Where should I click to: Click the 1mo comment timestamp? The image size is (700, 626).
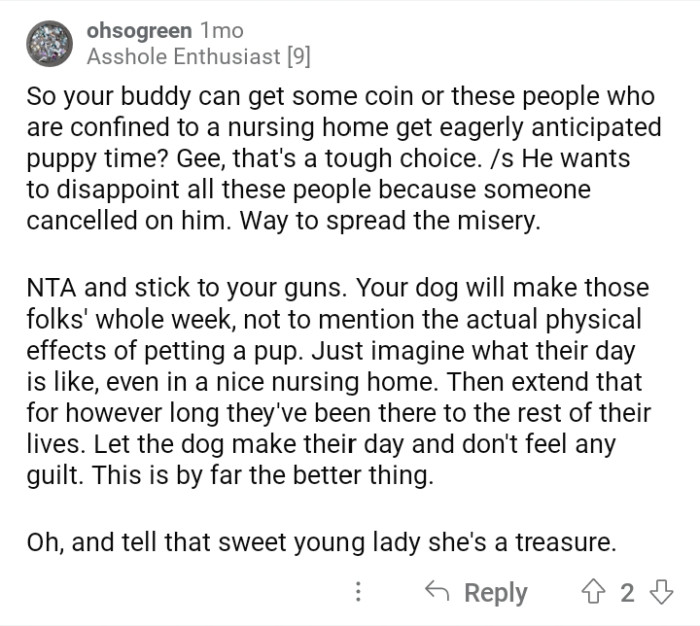pyautogui.click(x=222, y=31)
